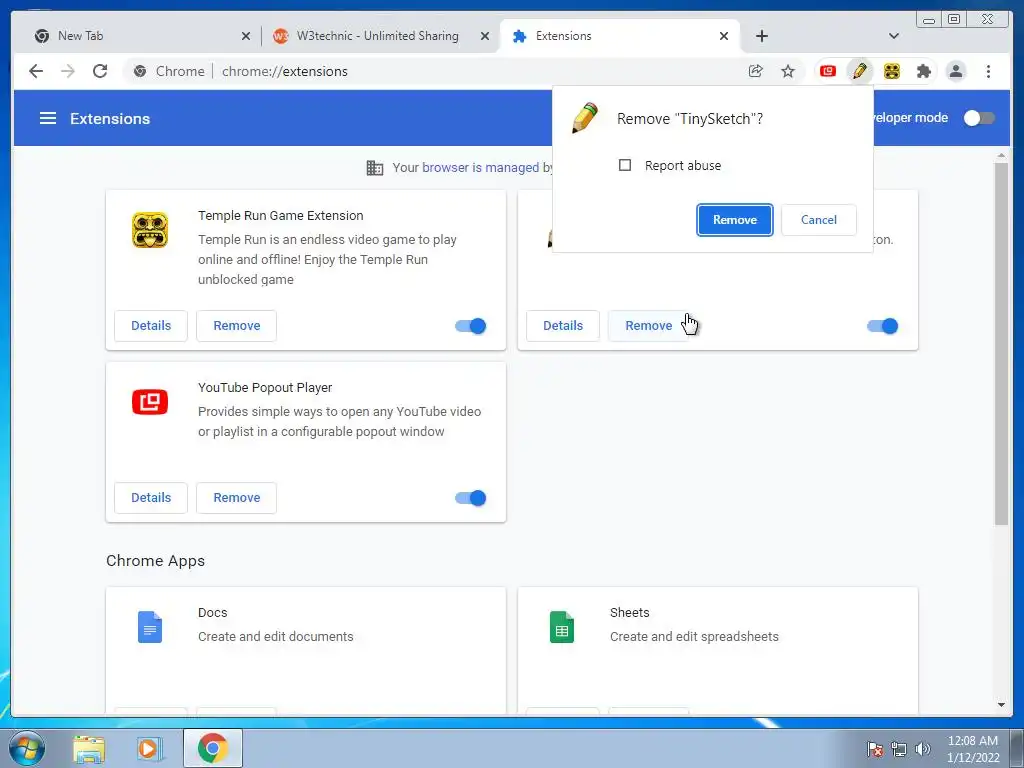Disable the TinySketch extension toggle
This screenshot has width=1024, height=768.
tap(883, 326)
